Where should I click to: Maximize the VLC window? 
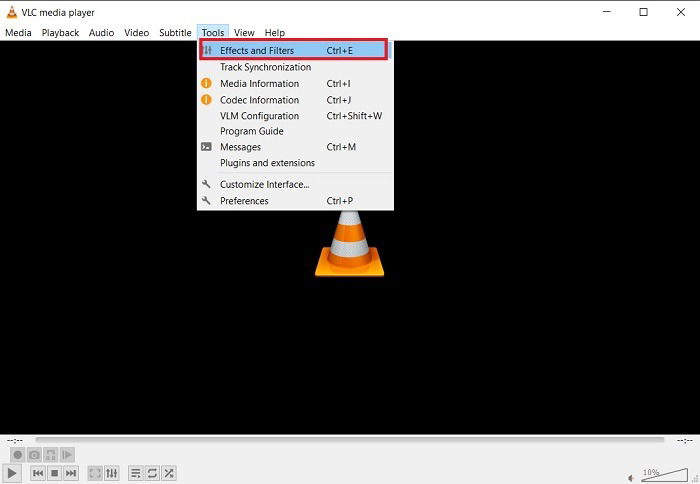point(643,12)
